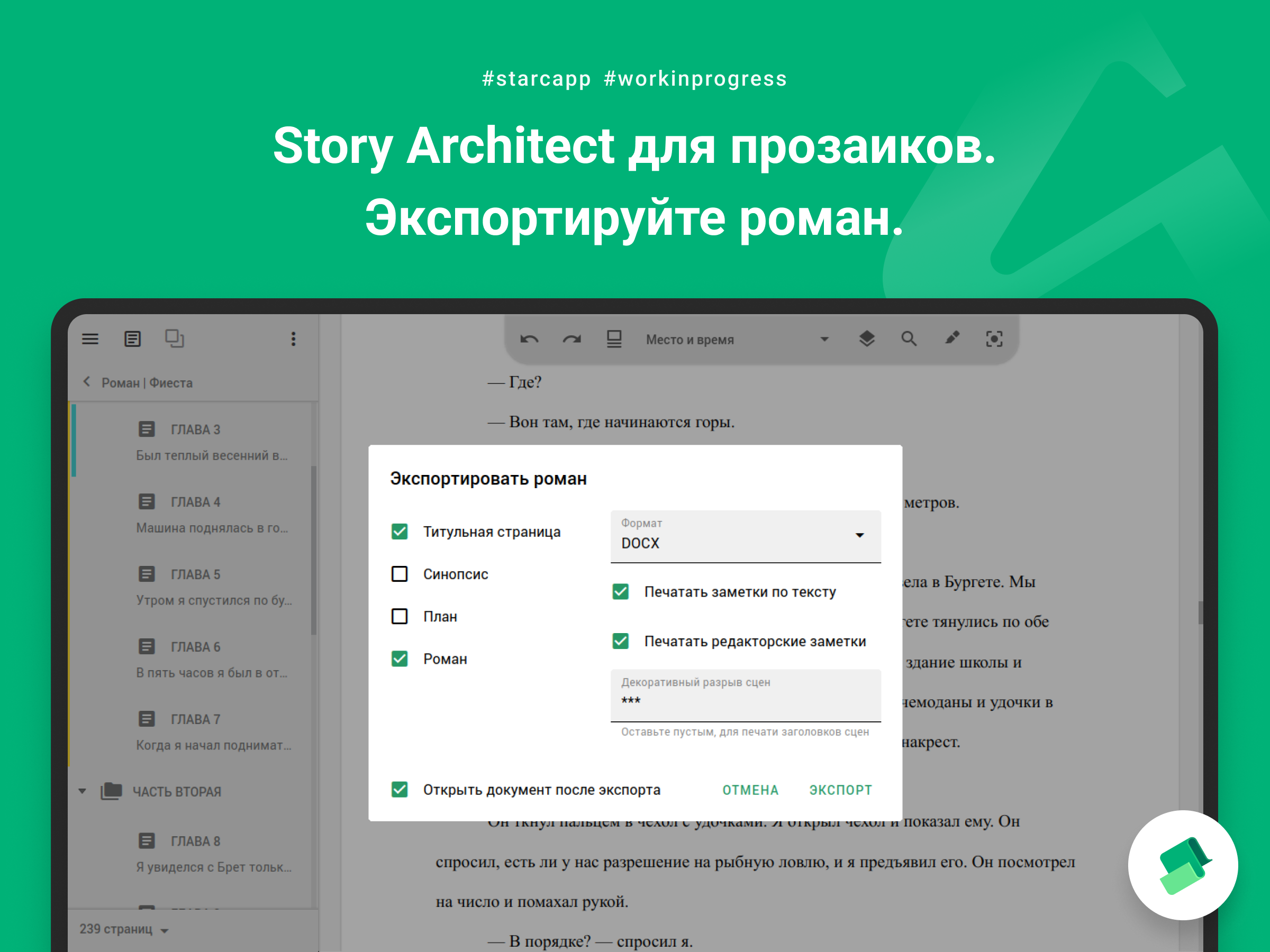Click the ГЛАВА 6 chapter icon
Viewport: 1270px width, 952px height.
point(147,647)
